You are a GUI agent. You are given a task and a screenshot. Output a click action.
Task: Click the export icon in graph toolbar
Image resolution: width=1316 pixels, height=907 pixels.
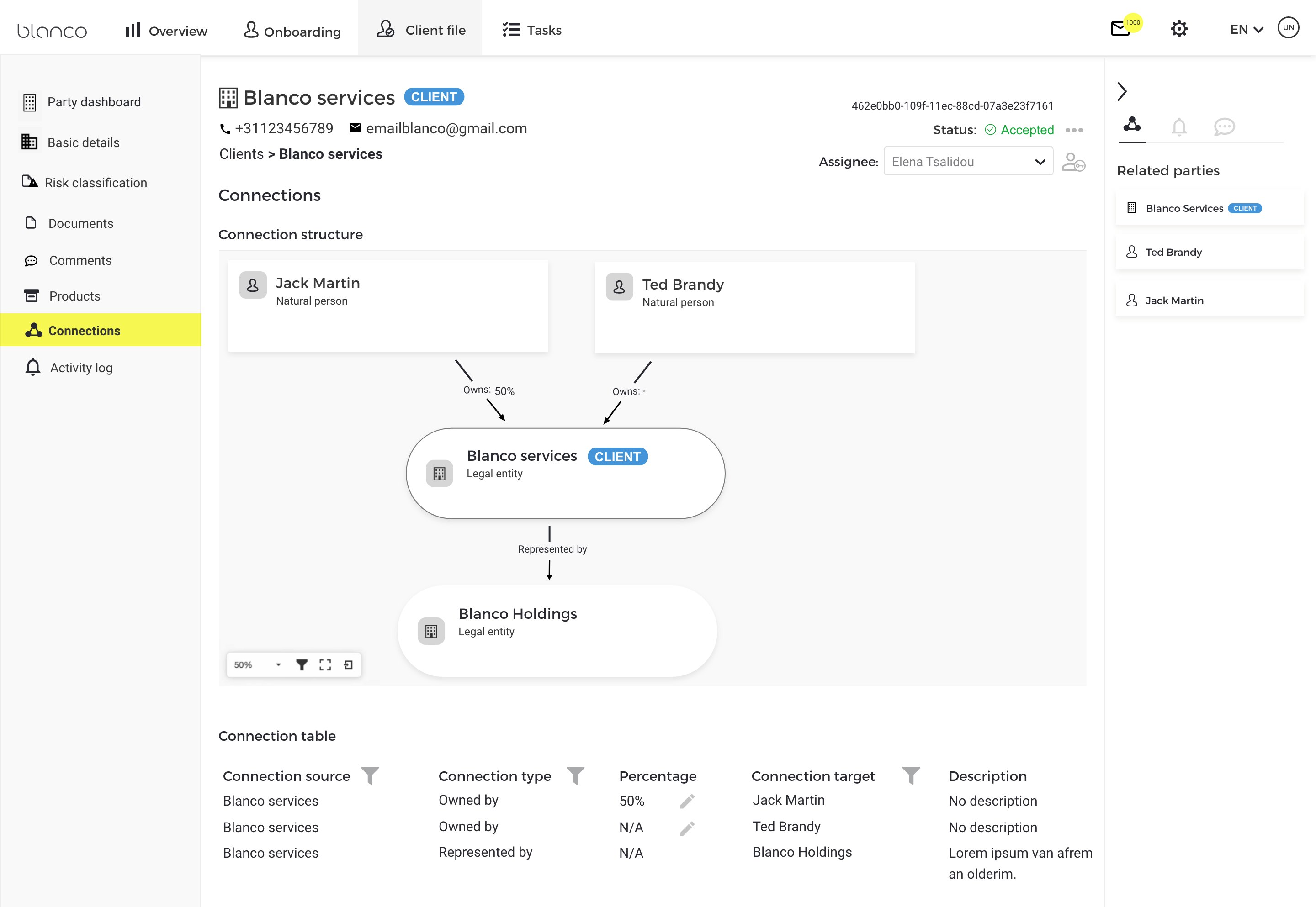pyautogui.click(x=348, y=664)
